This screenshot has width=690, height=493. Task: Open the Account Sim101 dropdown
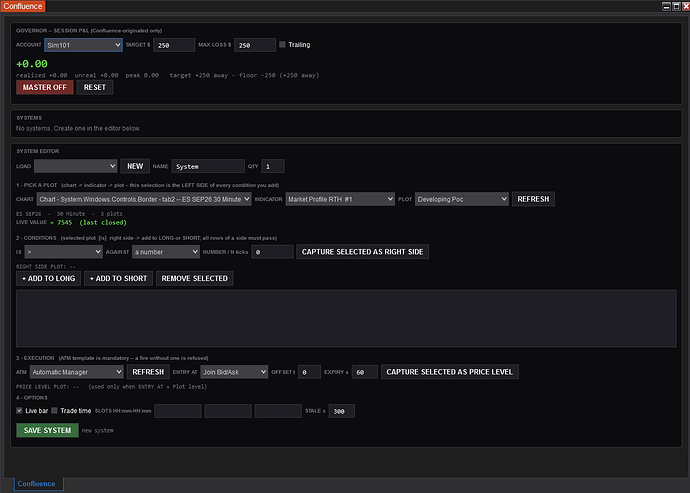pyautogui.click(x=83, y=45)
